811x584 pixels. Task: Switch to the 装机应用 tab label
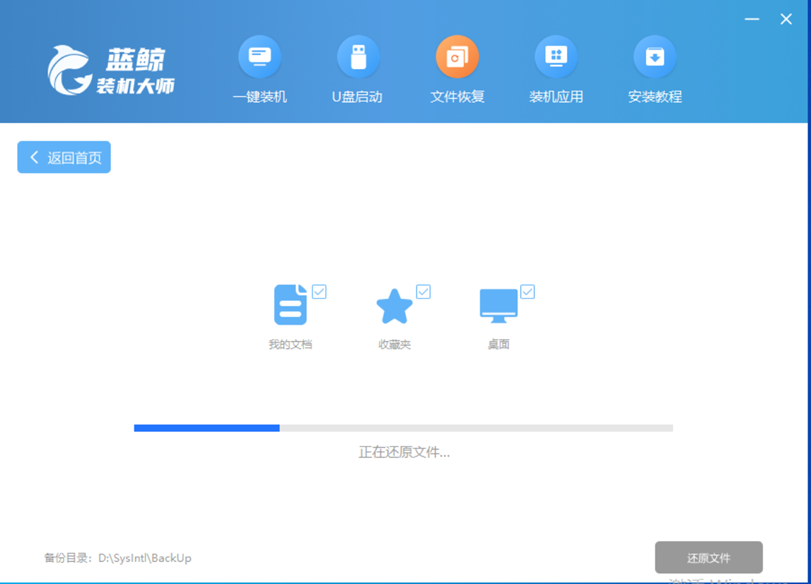(x=556, y=97)
